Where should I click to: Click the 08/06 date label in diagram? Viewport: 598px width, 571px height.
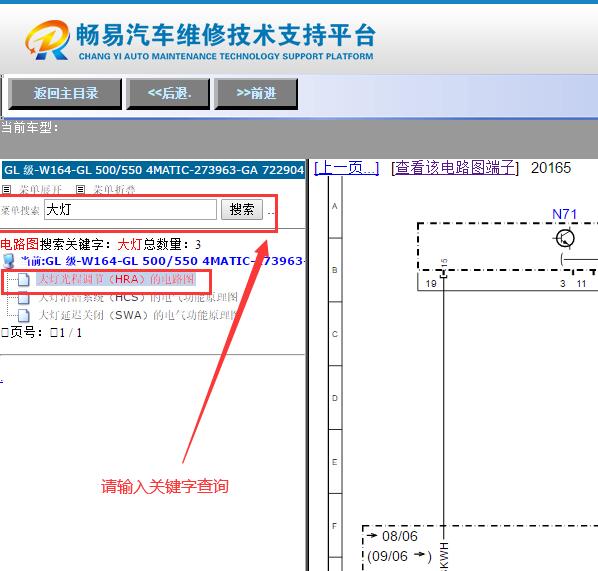(x=400, y=536)
